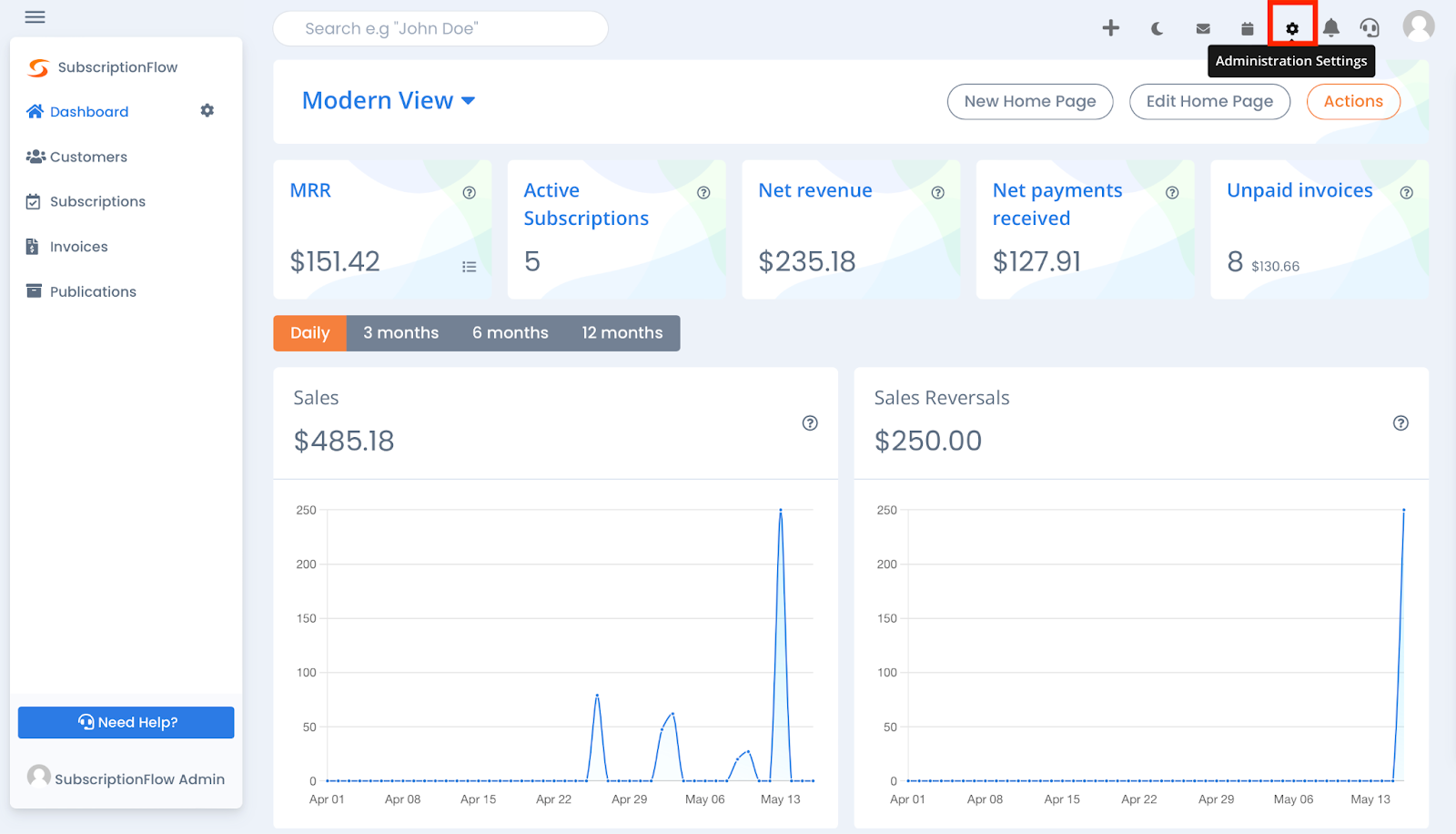Open MRR details list icon
This screenshot has width=1456, height=834.
470,266
